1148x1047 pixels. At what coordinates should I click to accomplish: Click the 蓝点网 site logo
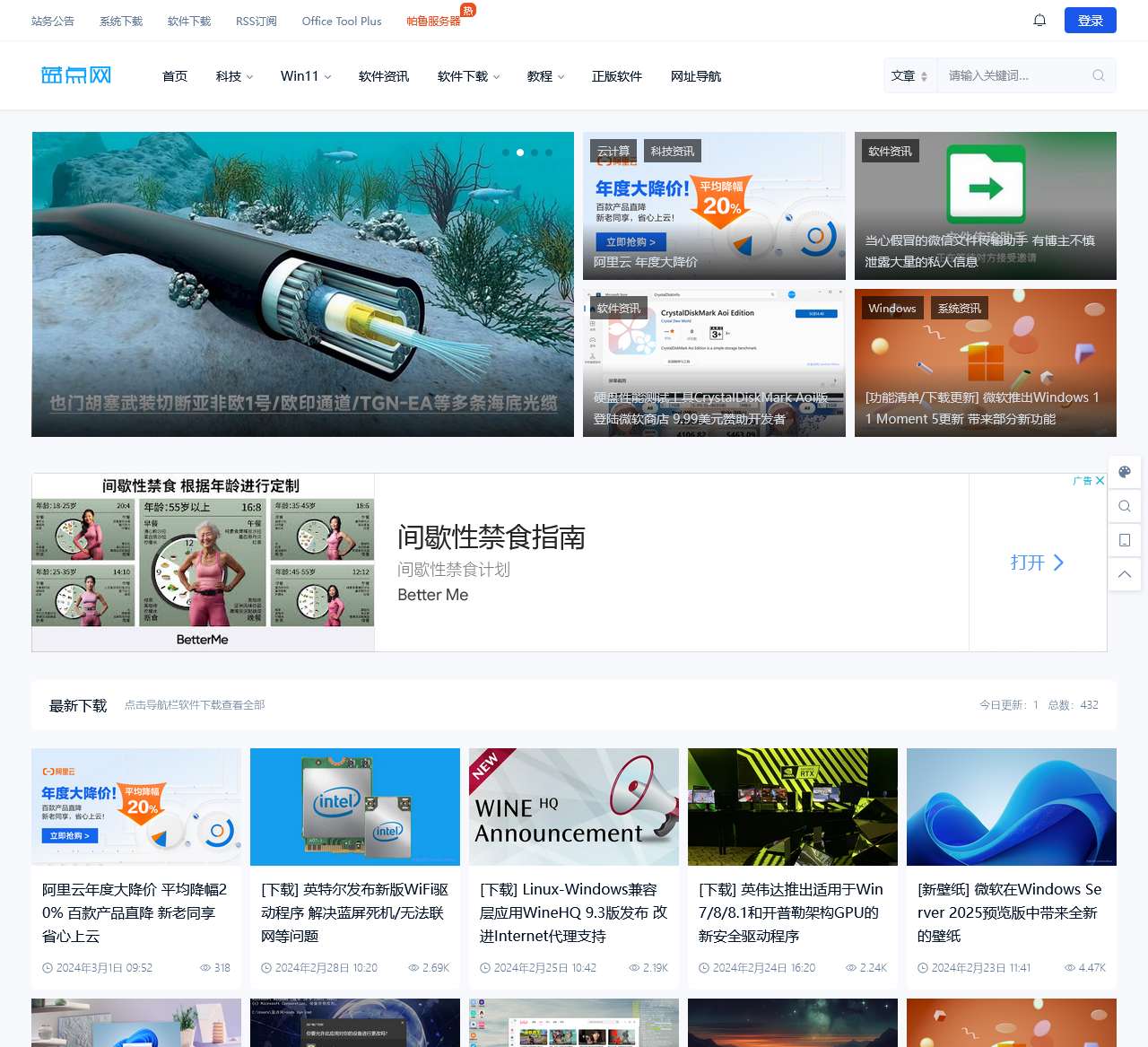pyautogui.click(x=76, y=75)
